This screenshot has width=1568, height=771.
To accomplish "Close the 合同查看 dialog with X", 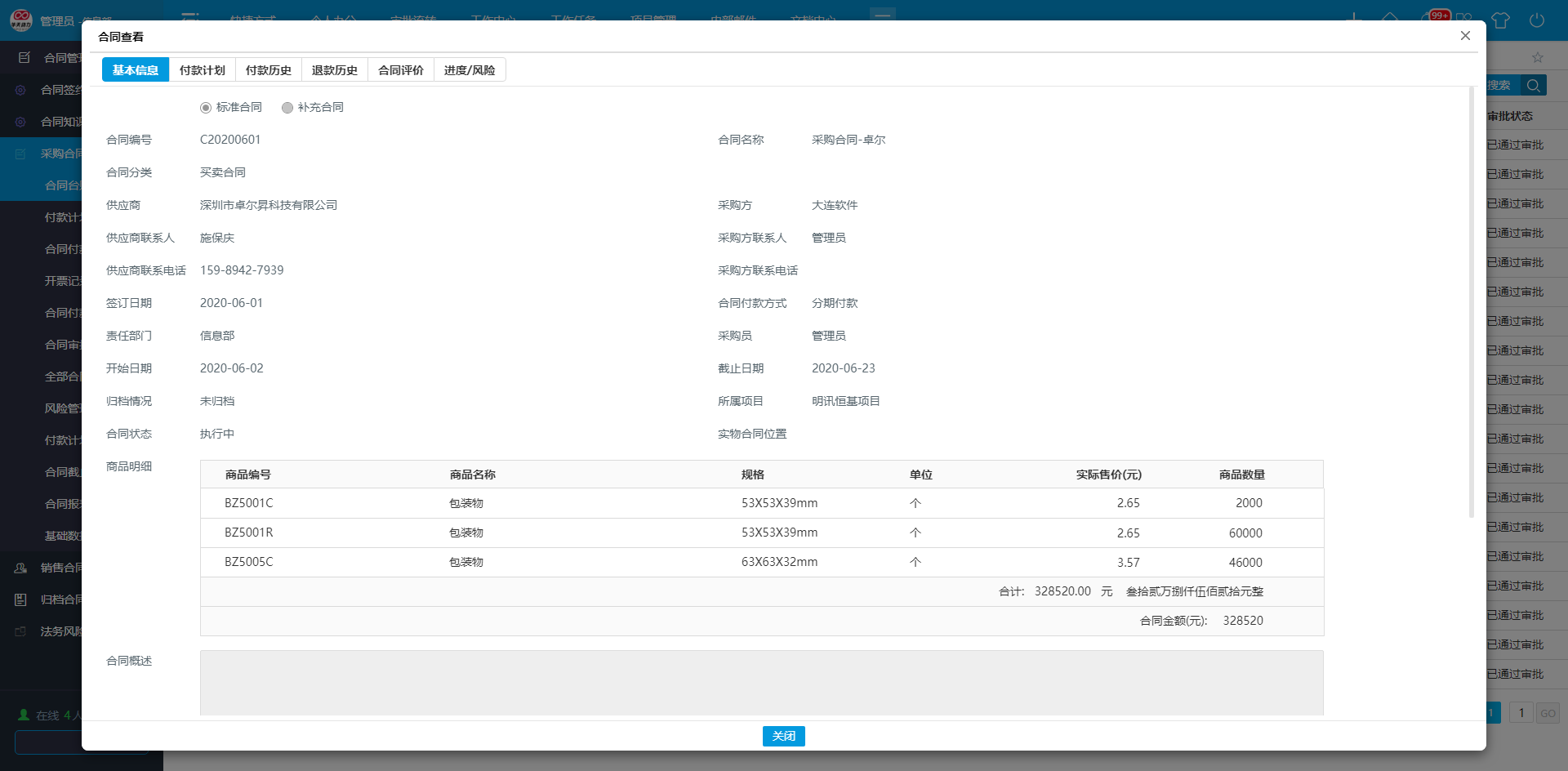I will [x=1465, y=36].
